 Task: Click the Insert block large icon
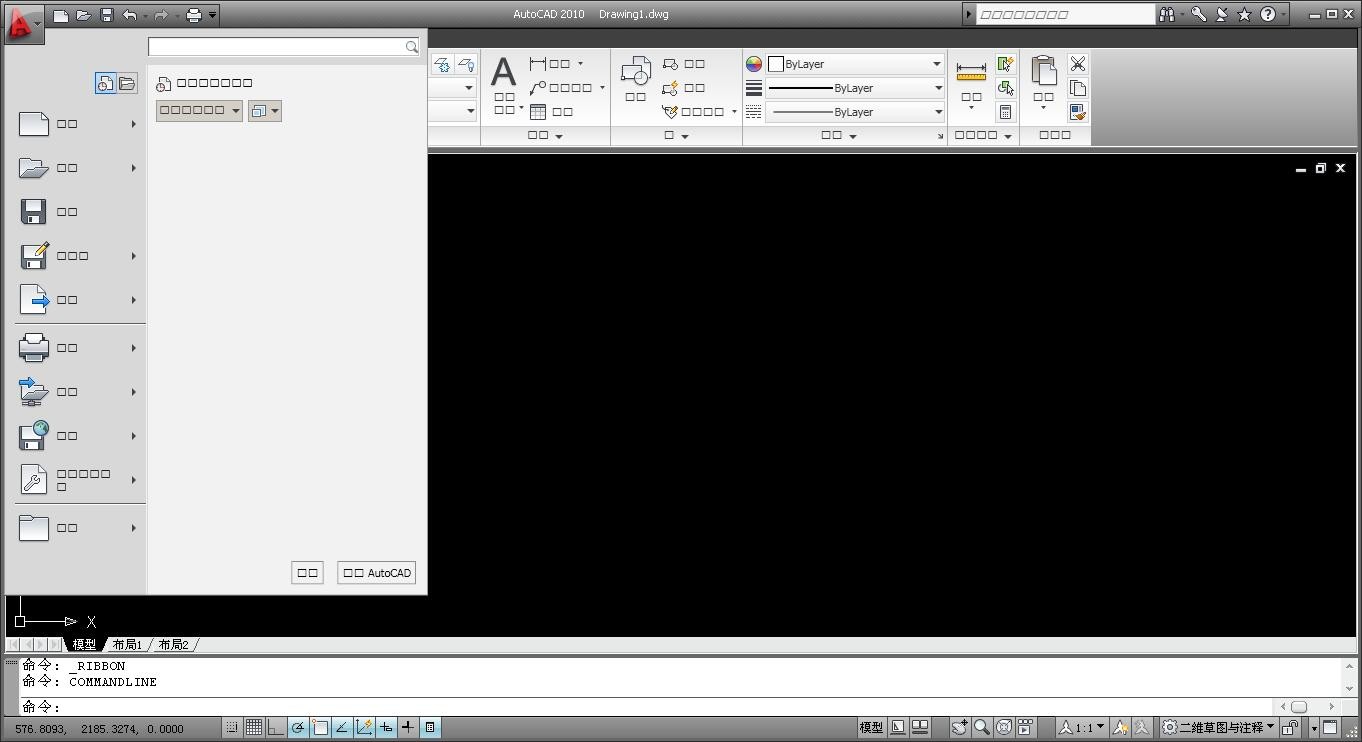(x=636, y=72)
